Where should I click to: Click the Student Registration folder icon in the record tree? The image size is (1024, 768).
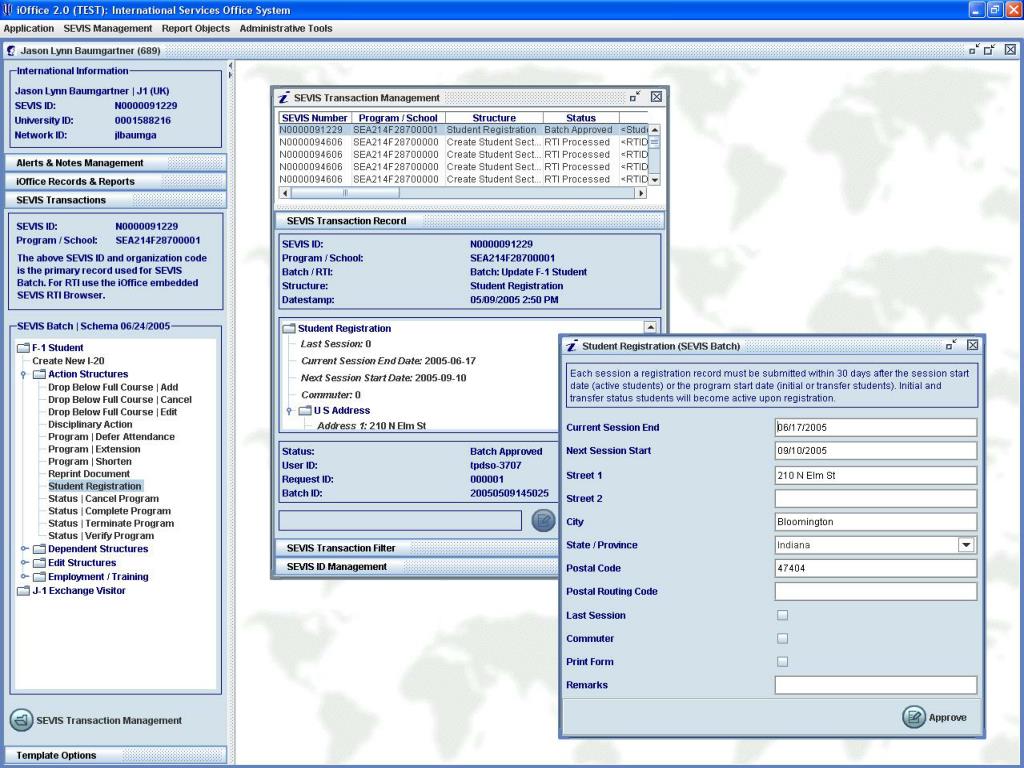point(289,328)
